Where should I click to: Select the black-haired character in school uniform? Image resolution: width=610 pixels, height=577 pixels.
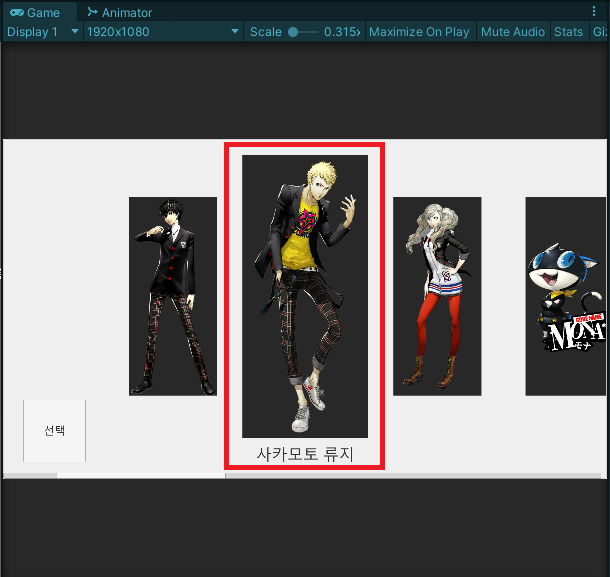pyautogui.click(x=173, y=296)
